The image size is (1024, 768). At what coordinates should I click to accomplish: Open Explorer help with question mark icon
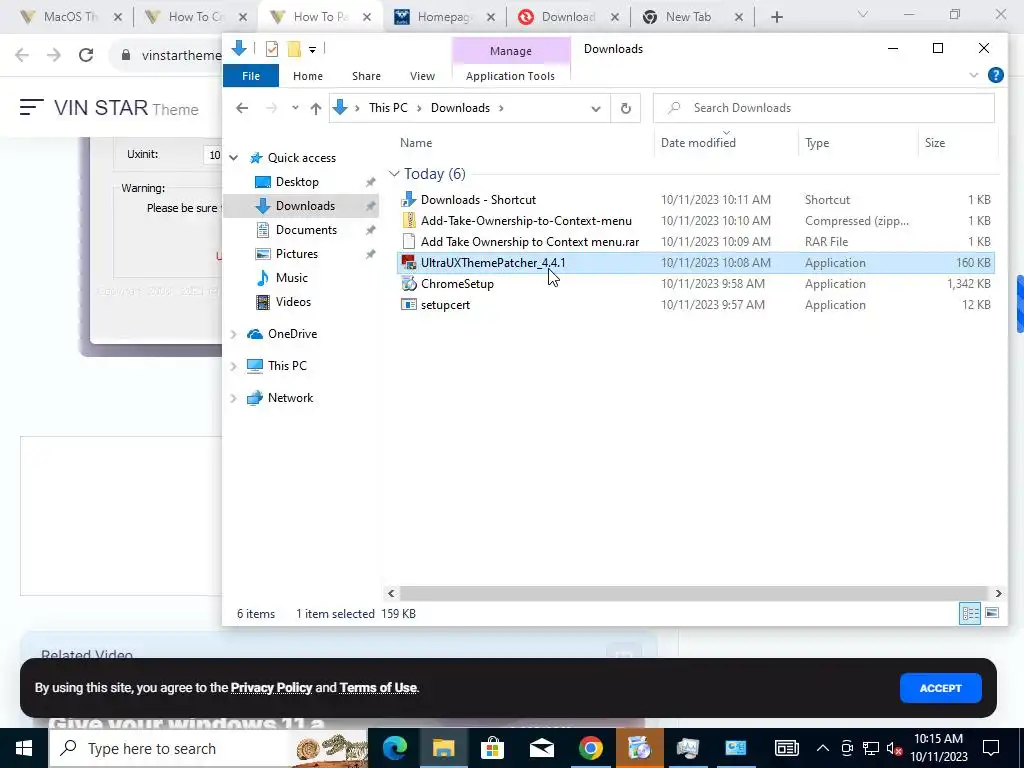(995, 75)
